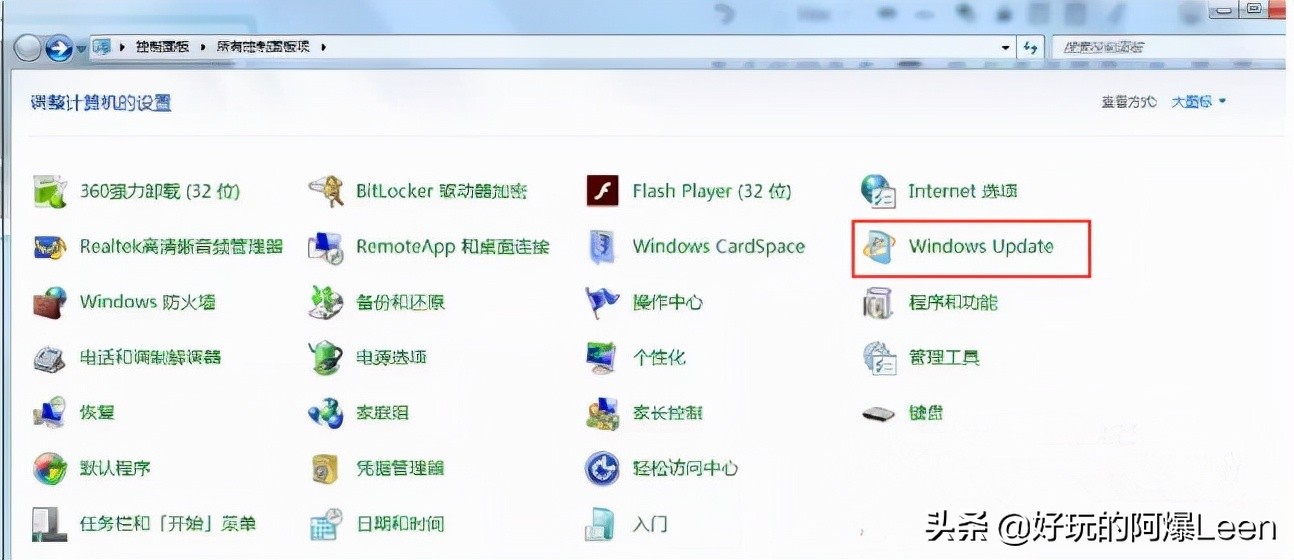Screen dimensions: 1294x560
Task: Click the Back navigation button
Action: [x=28, y=47]
